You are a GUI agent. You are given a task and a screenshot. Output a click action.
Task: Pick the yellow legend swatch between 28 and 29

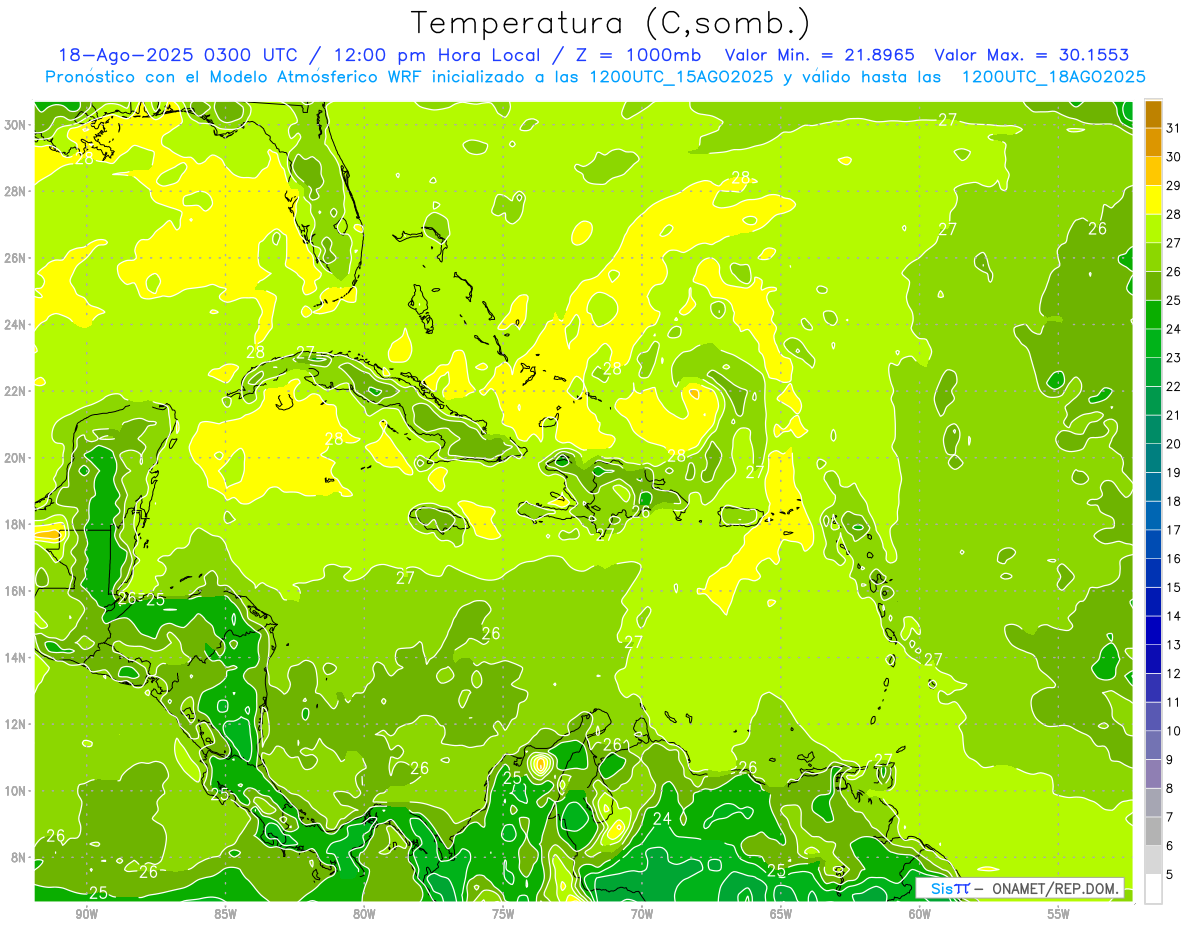coord(1153,200)
